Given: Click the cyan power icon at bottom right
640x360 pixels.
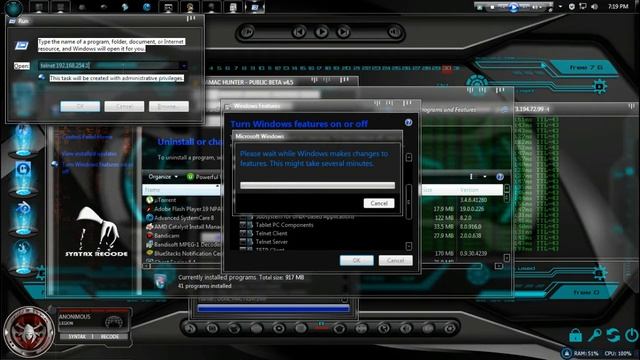Looking at the screenshot, I should pos(631,336).
